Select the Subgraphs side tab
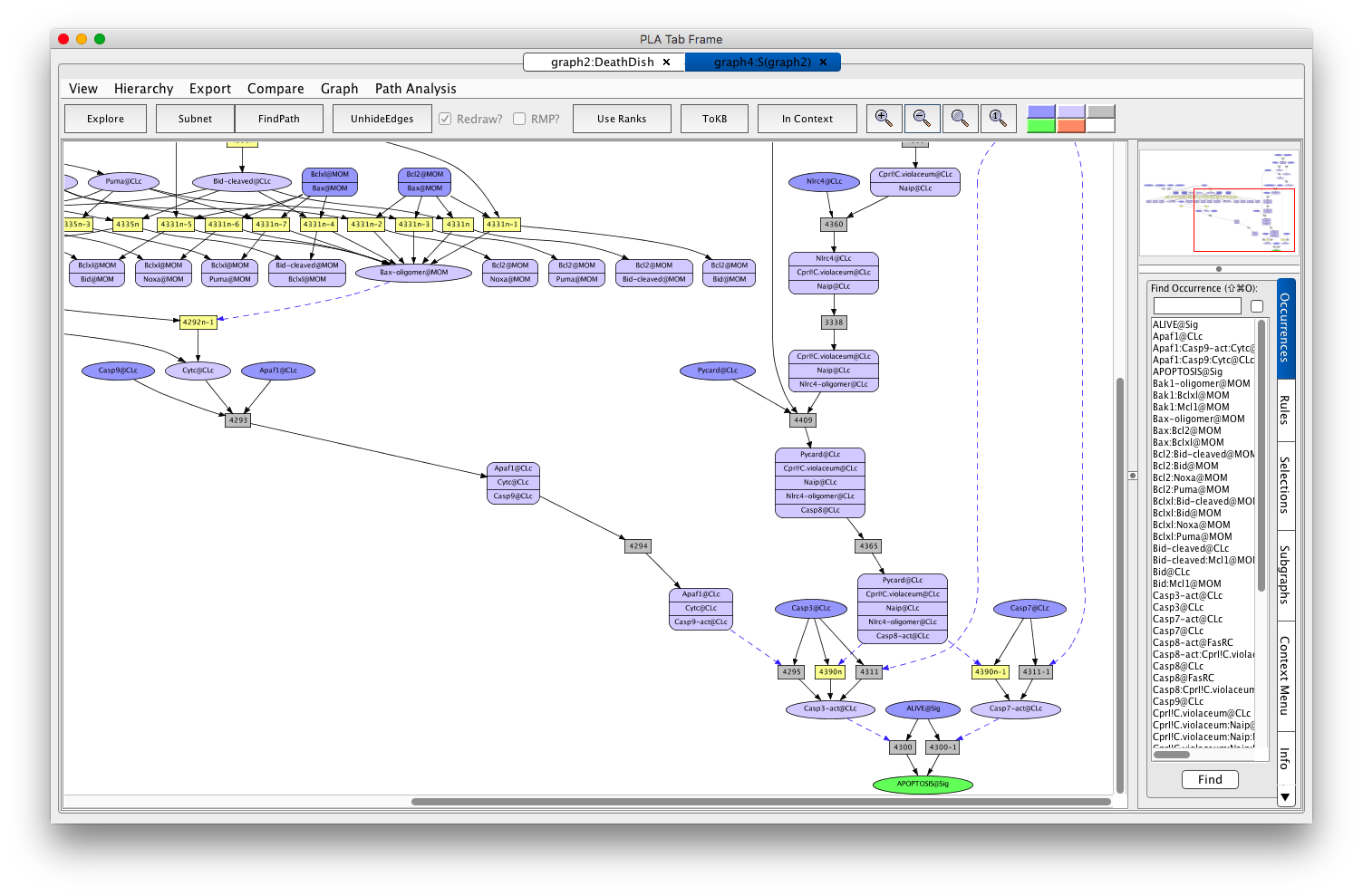1363x896 pixels. [1285, 575]
